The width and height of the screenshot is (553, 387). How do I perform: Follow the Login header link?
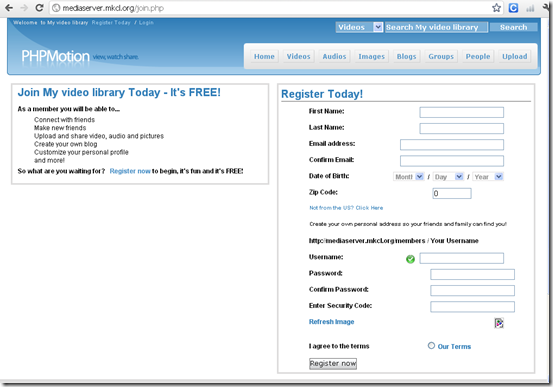pos(146,23)
